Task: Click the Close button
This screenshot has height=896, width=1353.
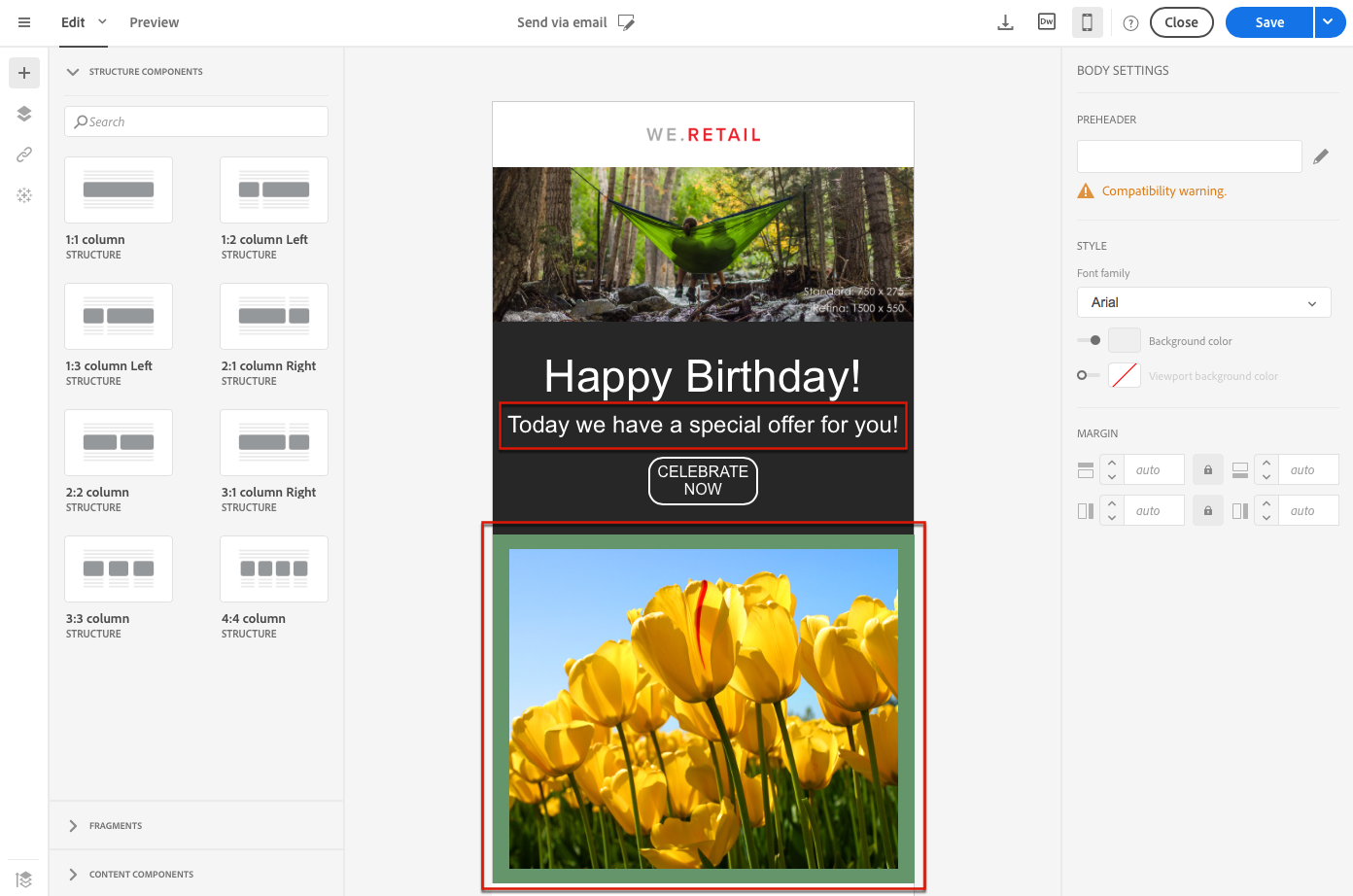Action: pyautogui.click(x=1181, y=22)
